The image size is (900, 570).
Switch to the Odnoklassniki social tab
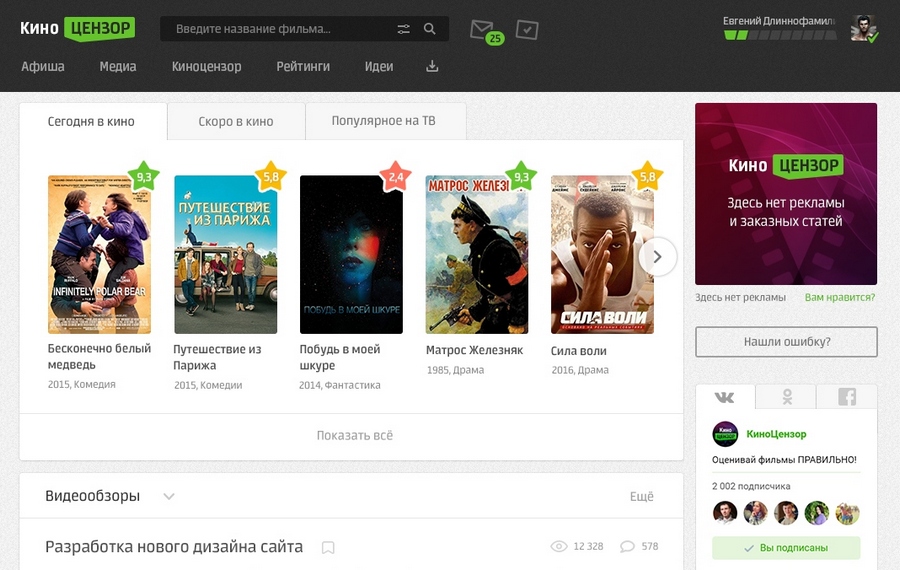click(787, 397)
